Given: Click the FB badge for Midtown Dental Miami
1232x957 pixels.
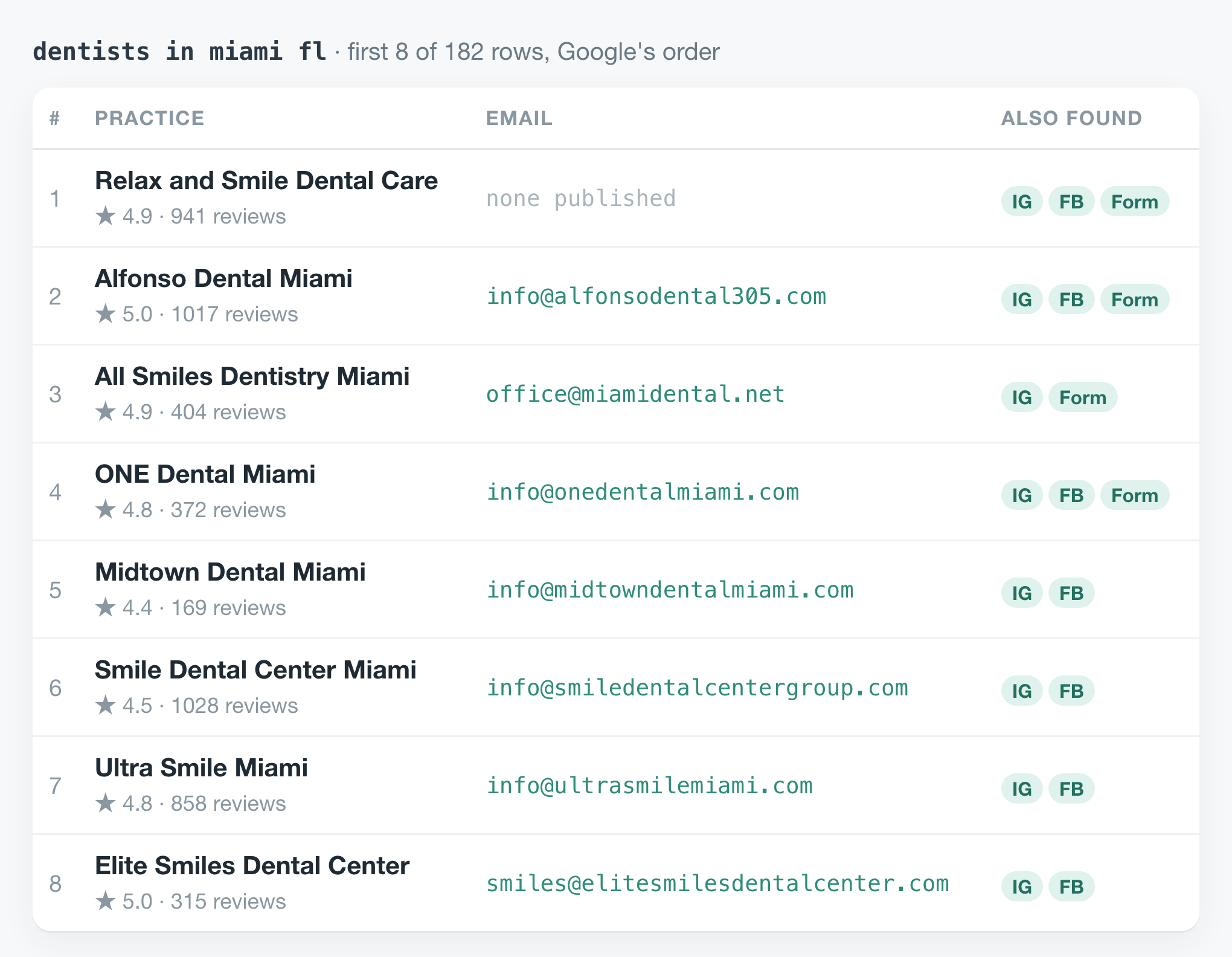Looking at the screenshot, I should [x=1071, y=593].
